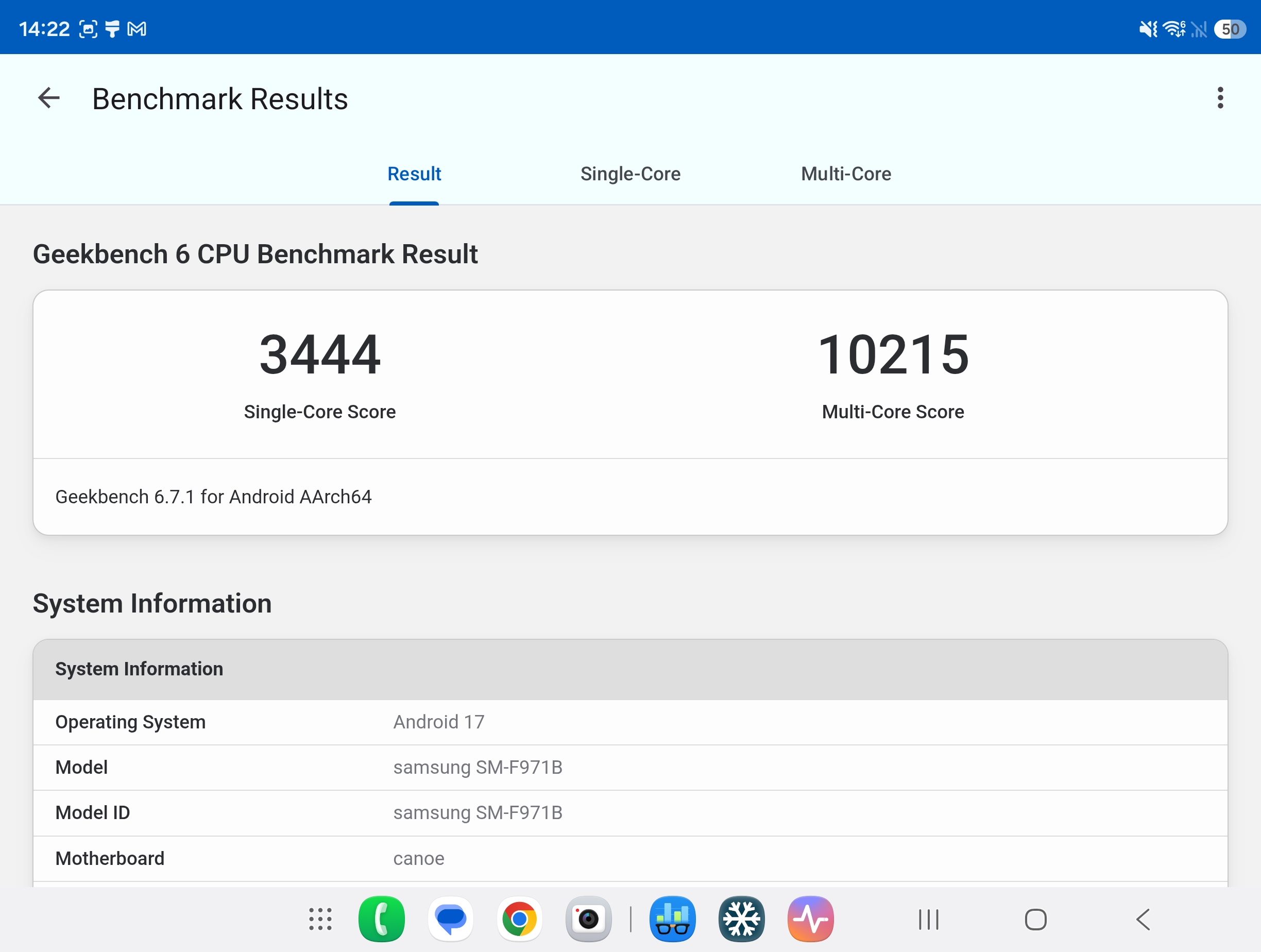Switch to the Result tab

[x=415, y=174]
